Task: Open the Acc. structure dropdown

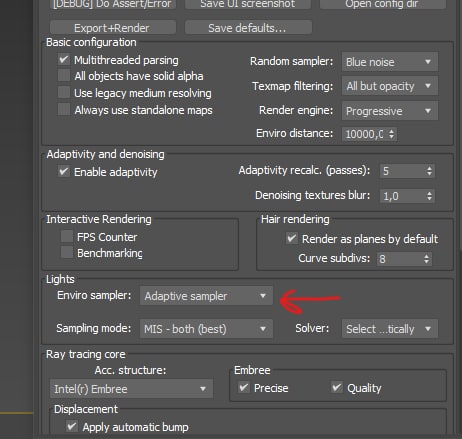Action: [x=131, y=389]
